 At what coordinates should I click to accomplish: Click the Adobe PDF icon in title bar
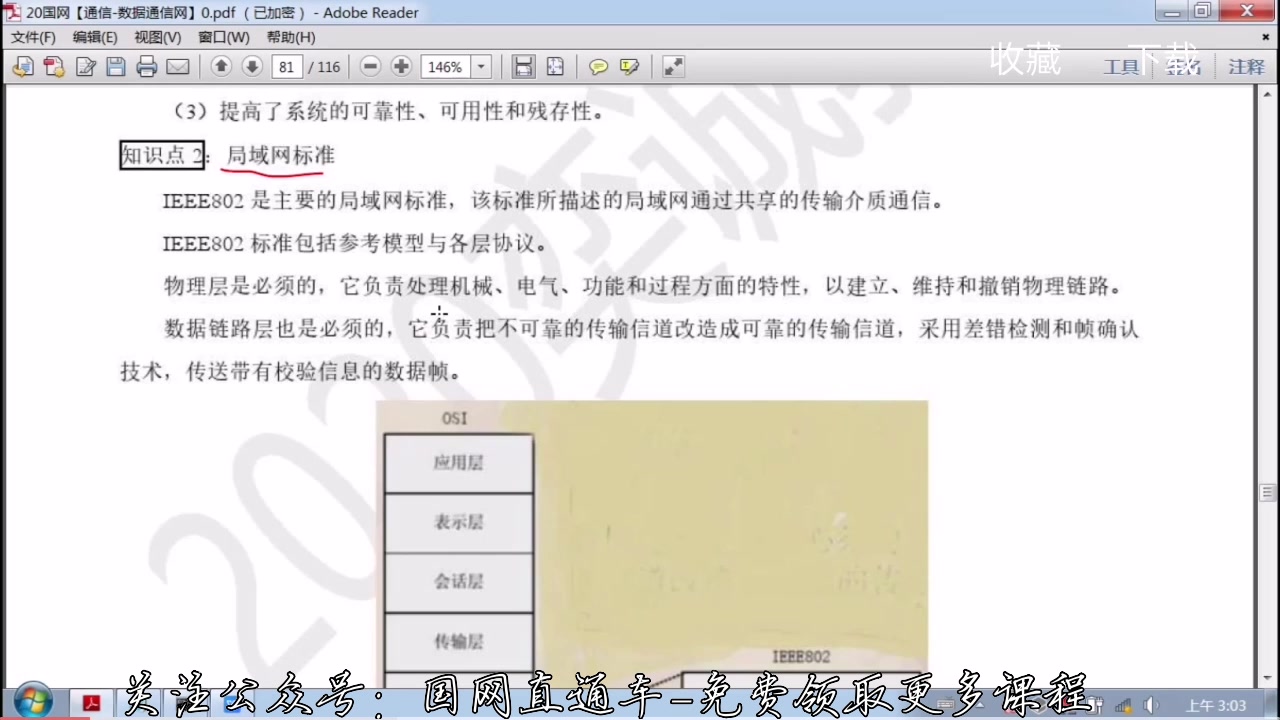tap(13, 12)
